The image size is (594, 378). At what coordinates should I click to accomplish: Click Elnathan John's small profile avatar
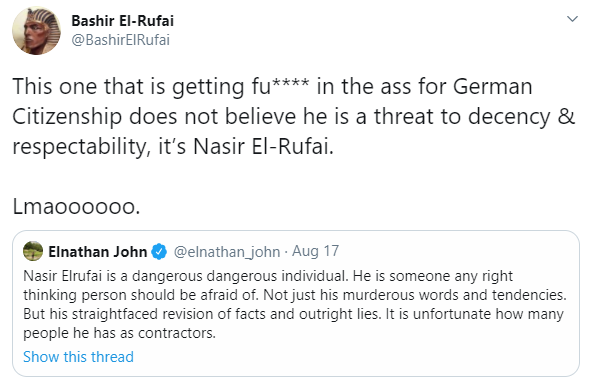click(33, 251)
